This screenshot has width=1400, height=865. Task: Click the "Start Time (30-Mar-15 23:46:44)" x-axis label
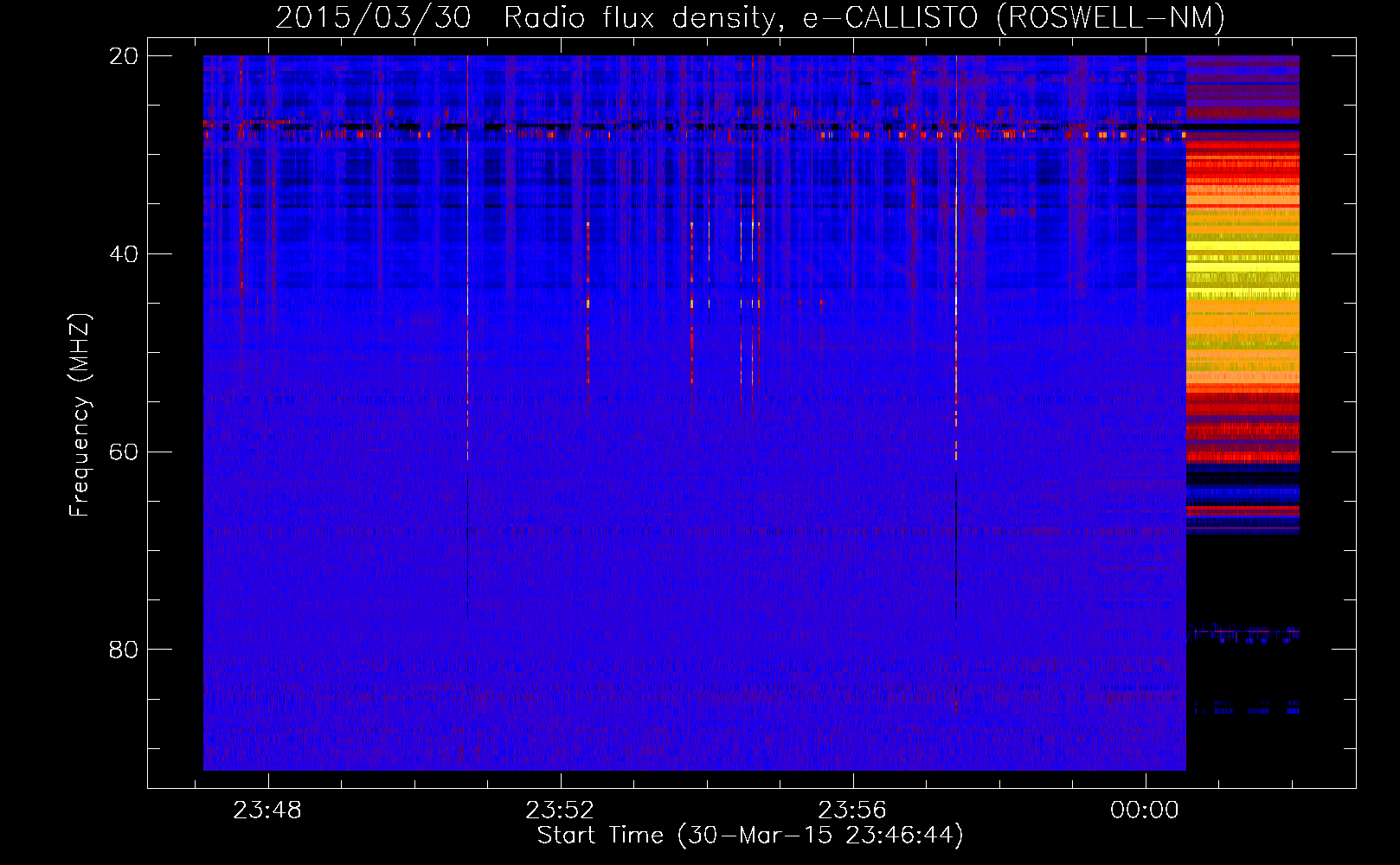(750, 836)
